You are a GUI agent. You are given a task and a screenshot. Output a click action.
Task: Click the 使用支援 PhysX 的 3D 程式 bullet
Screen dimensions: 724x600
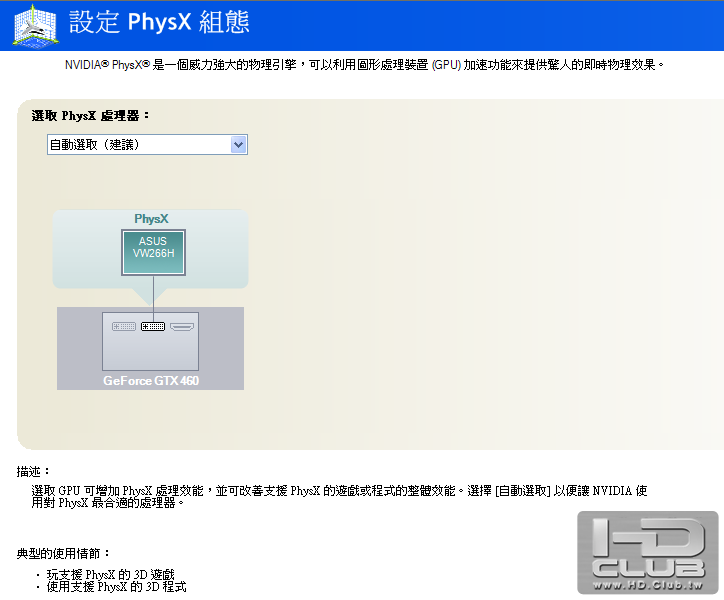click(x=117, y=587)
